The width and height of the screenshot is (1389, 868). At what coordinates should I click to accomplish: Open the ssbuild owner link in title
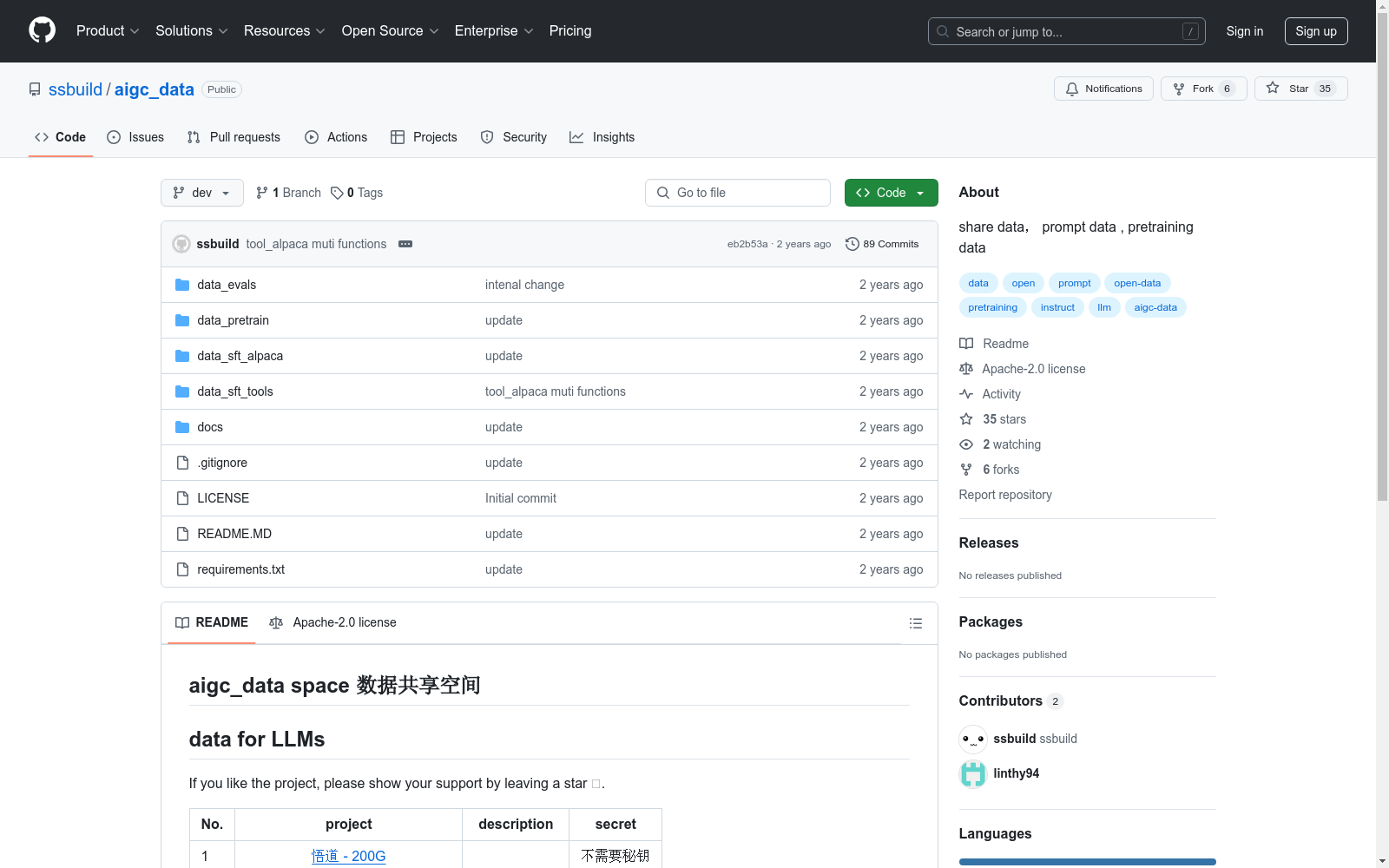click(76, 89)
